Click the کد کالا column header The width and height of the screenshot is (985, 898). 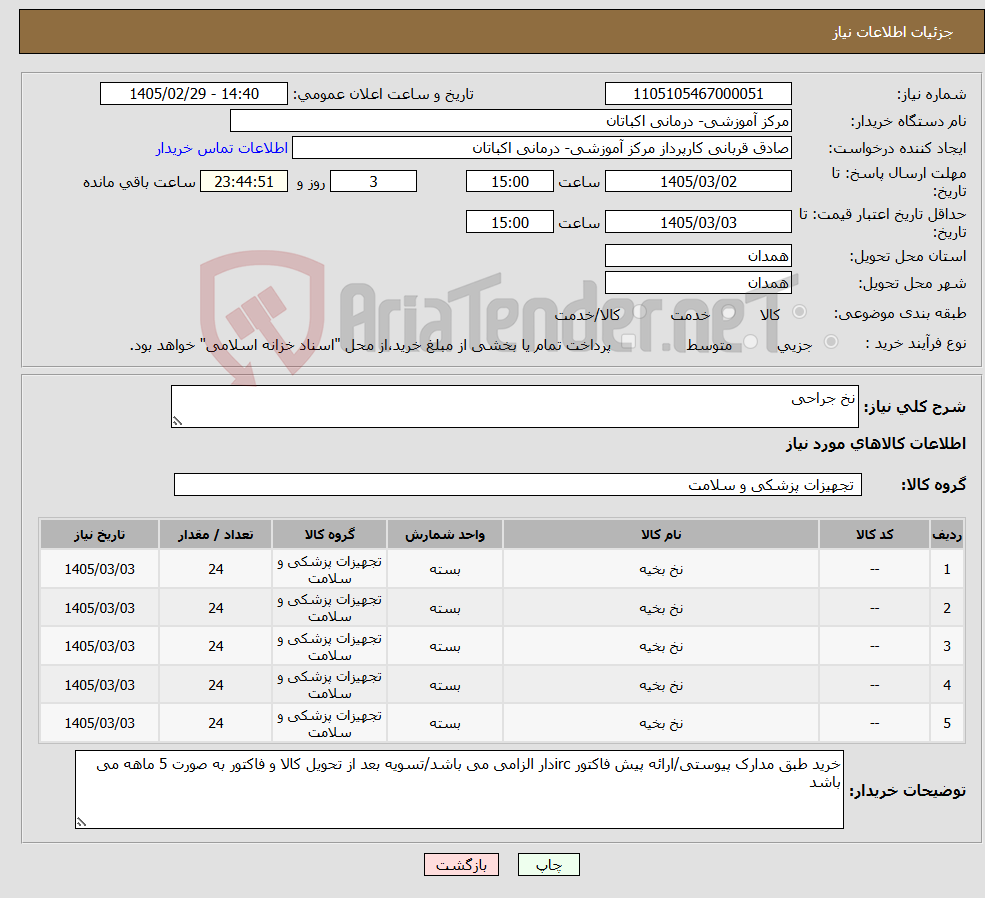point(874,534)
